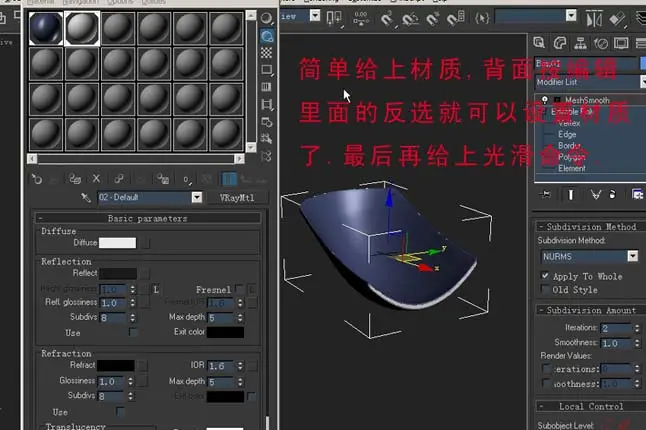646x430 pixels.
Task: Open the Reflect color swatch
Action: [118, 273]
